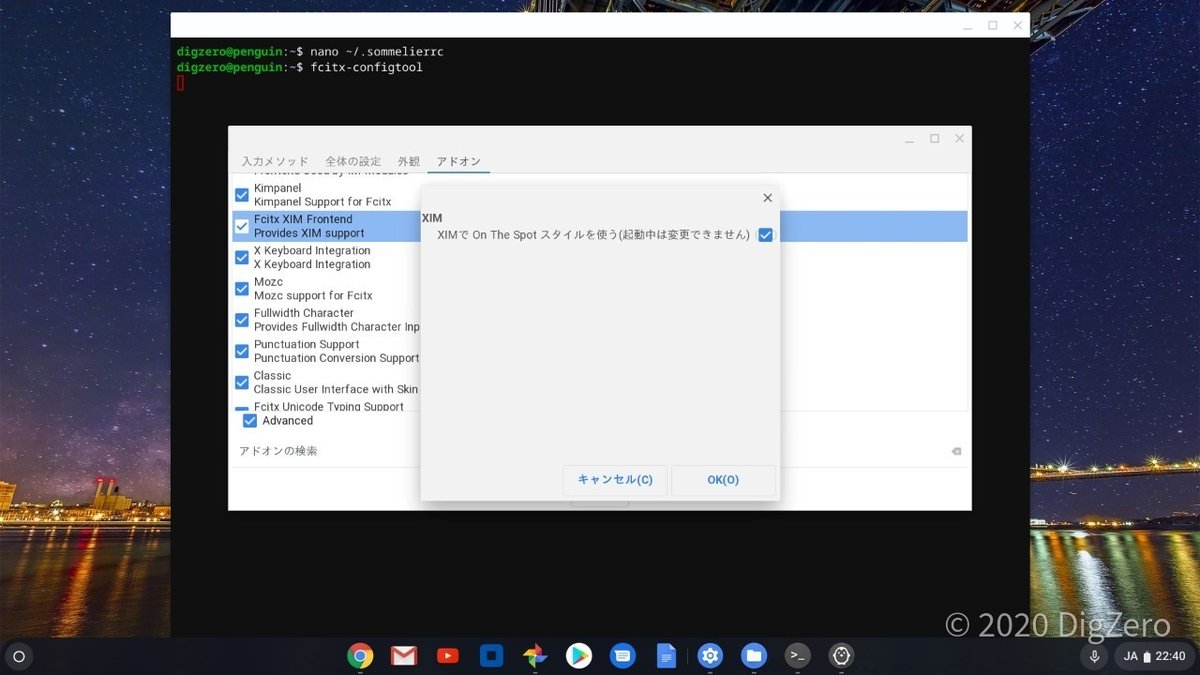Switch to 入力メソッド tab
Viewport: 1200px width, 675px height.
coord(275,161)
